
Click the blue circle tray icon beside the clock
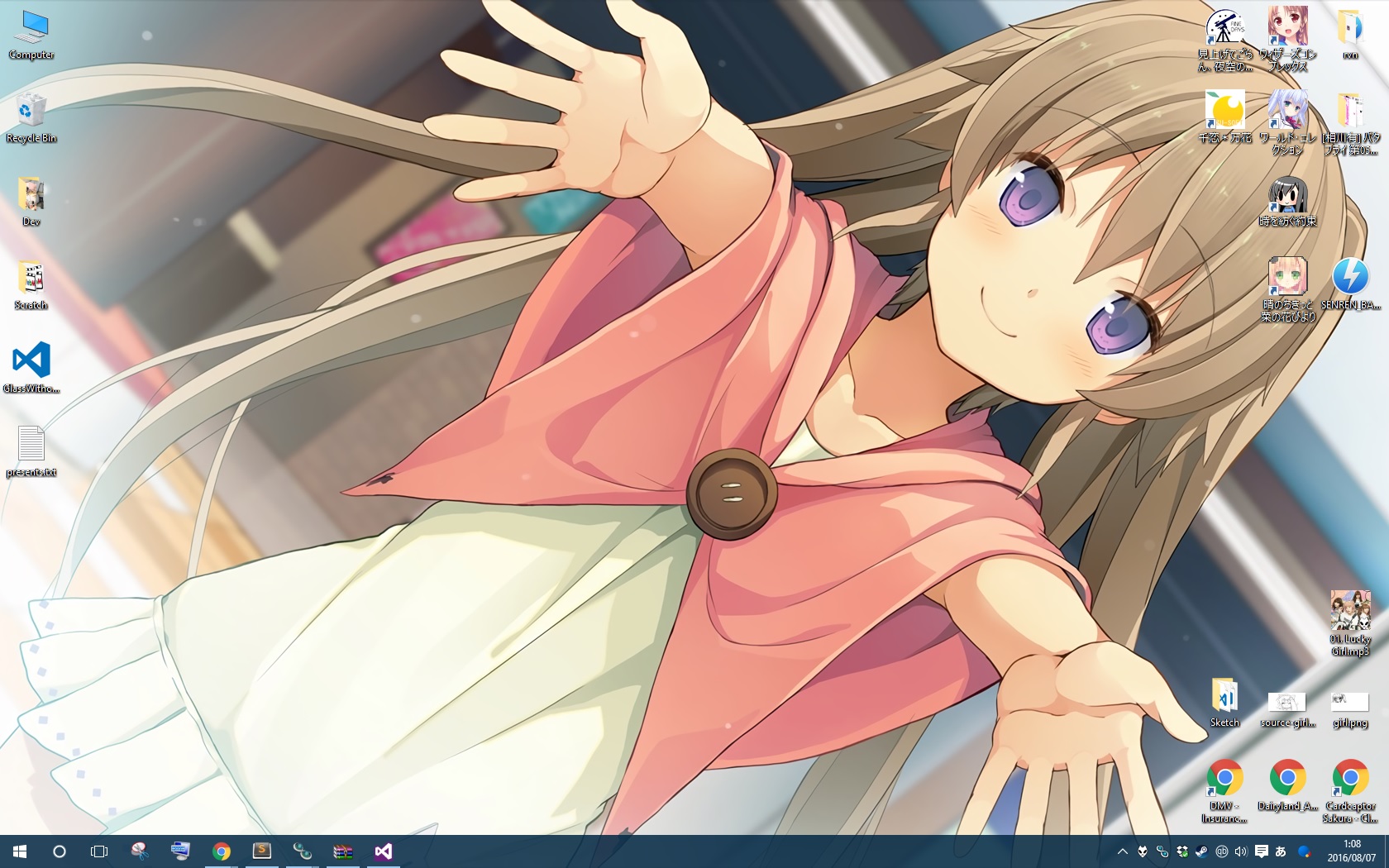click(x=1305, y=851)
